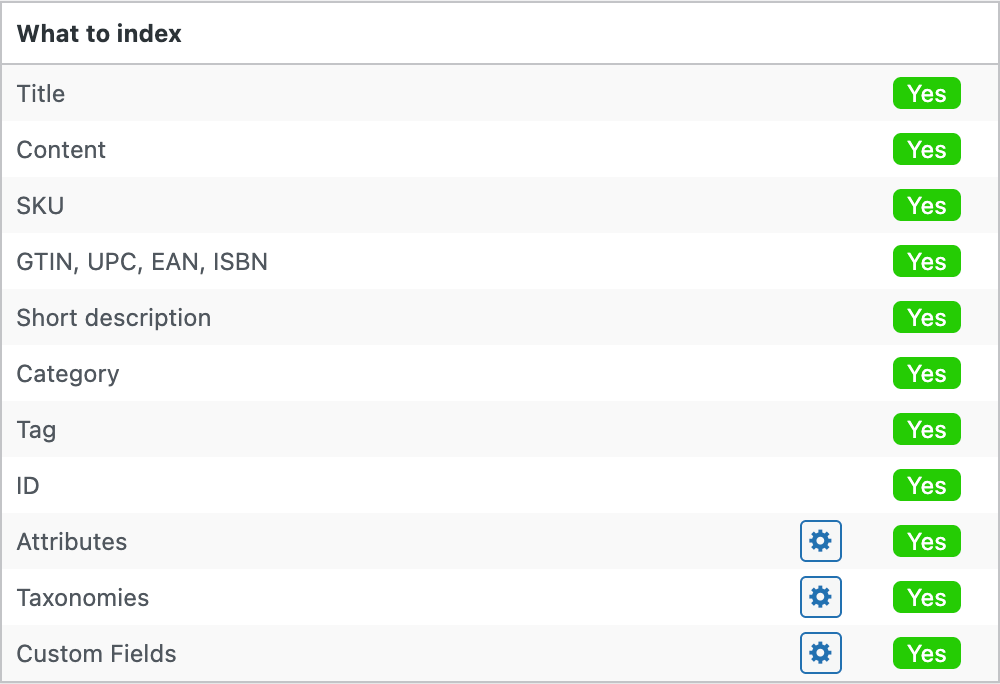Viewport: 1000px width, 684px height.
Task: Click the Taxonomies gear icon
Action: [x=820, y=598]
